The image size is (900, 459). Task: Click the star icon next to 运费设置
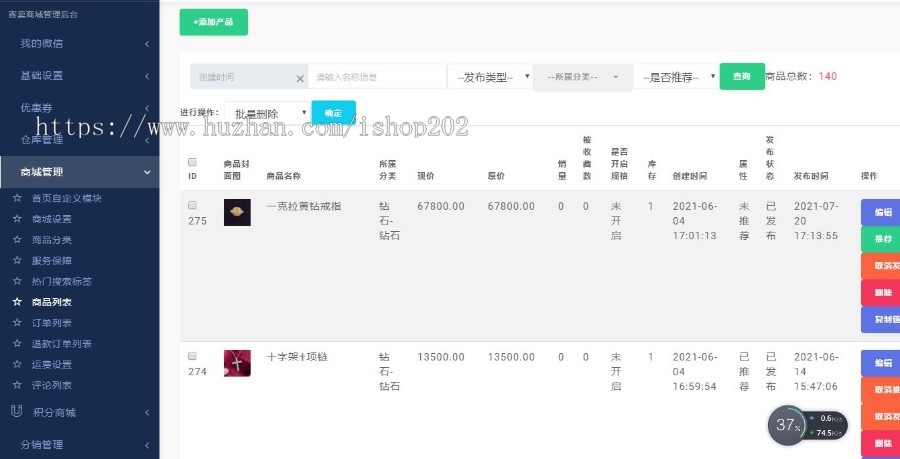tap(16, 365)
